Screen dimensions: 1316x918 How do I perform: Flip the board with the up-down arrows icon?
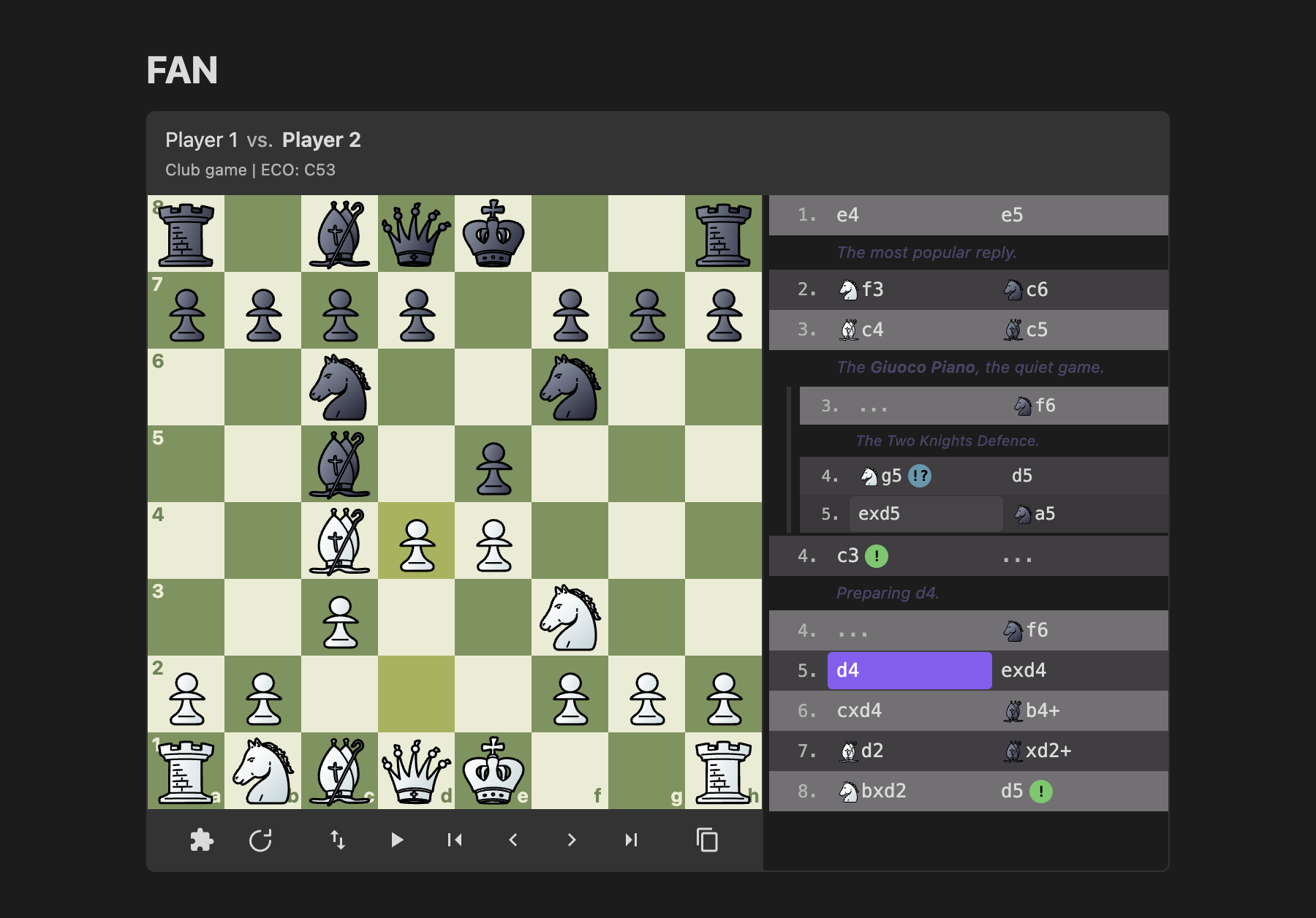[x=338, y=840]
